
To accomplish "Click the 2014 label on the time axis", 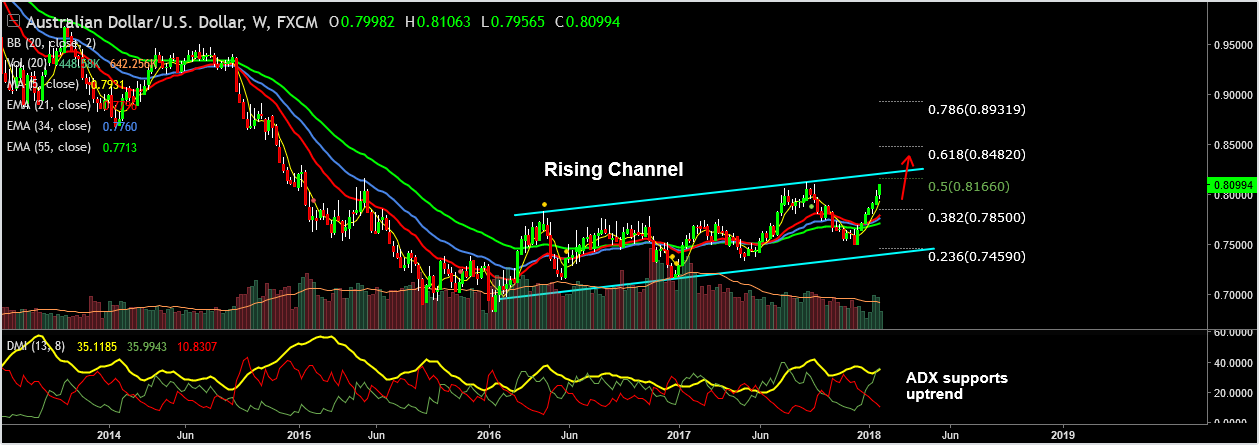I will click(109, 436).
